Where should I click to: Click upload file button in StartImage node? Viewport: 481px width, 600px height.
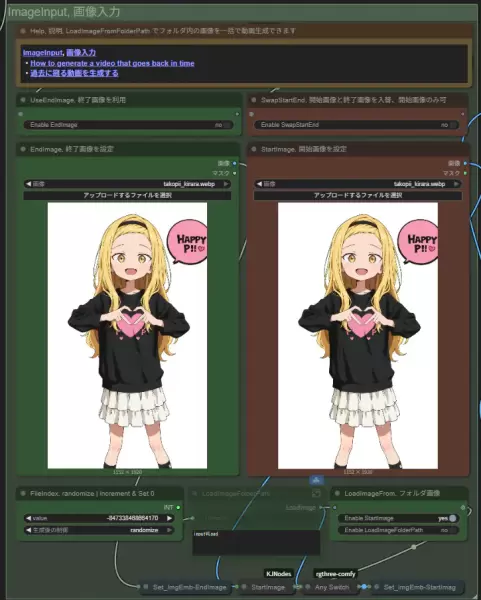(x=357, y=196)
